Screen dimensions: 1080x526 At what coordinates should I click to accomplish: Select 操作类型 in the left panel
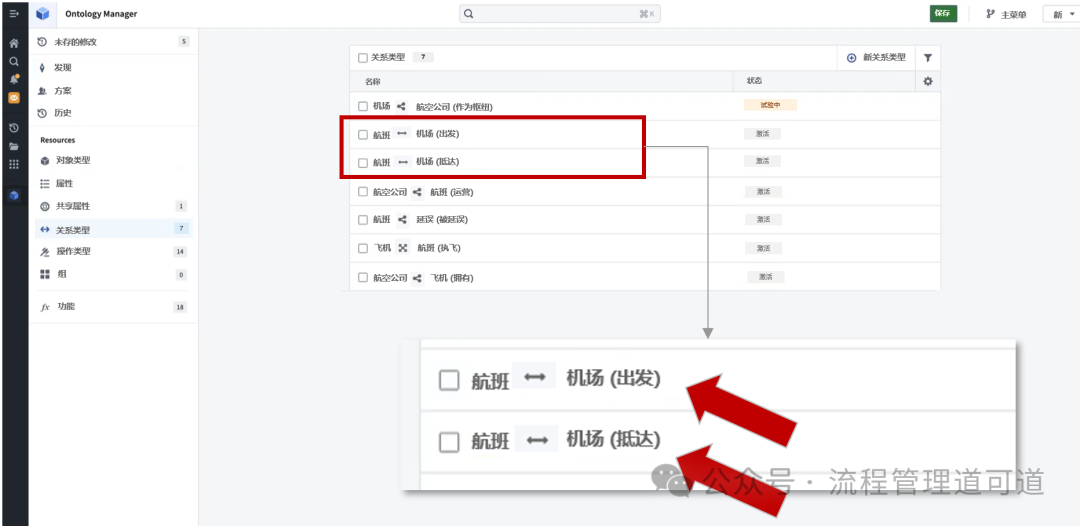[x=72, y=251]
